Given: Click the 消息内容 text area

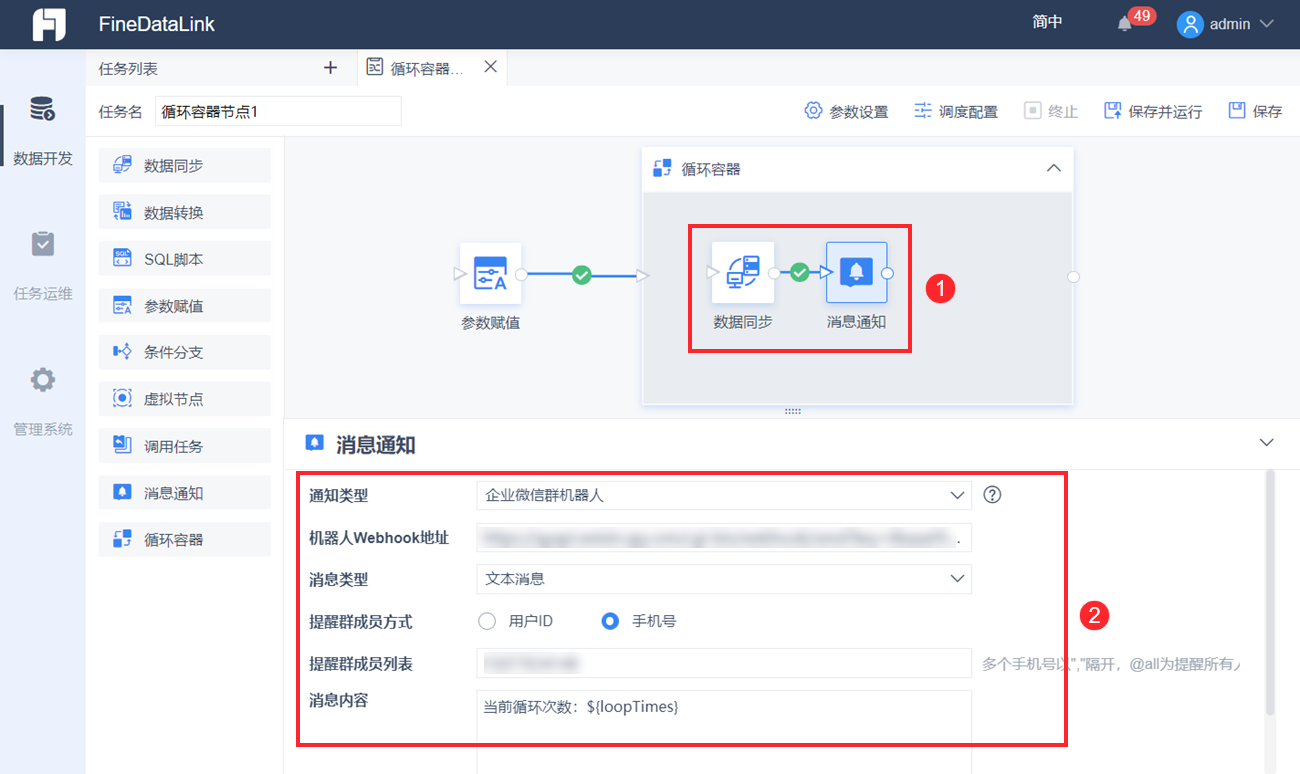Looking at the screenshot, I should point(724,732).
